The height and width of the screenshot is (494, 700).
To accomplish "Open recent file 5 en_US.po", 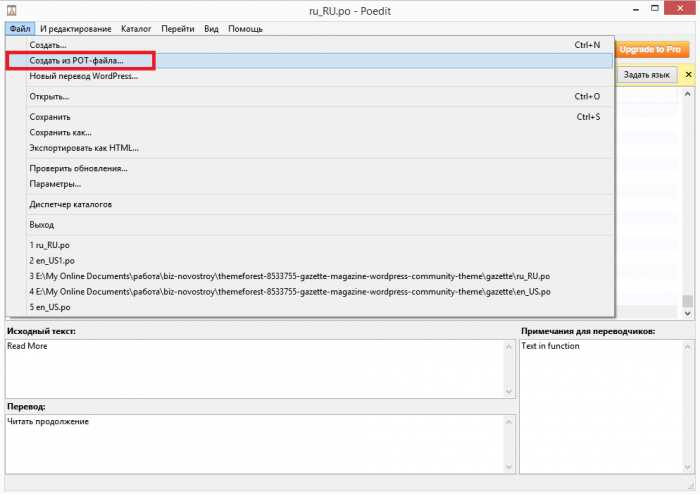I will click(310, 307).
